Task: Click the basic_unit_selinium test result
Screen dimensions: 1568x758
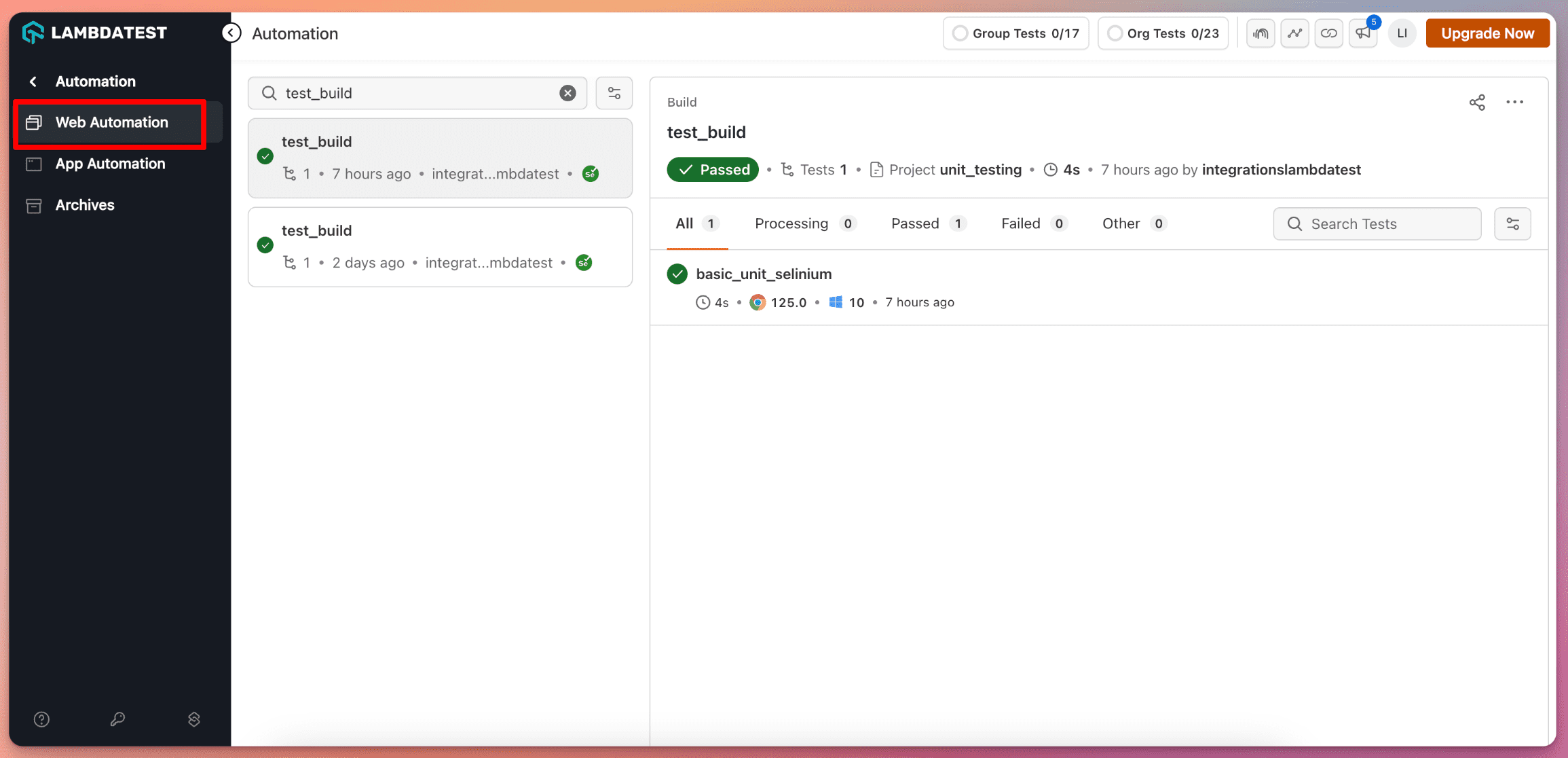Action: [764, 273]
